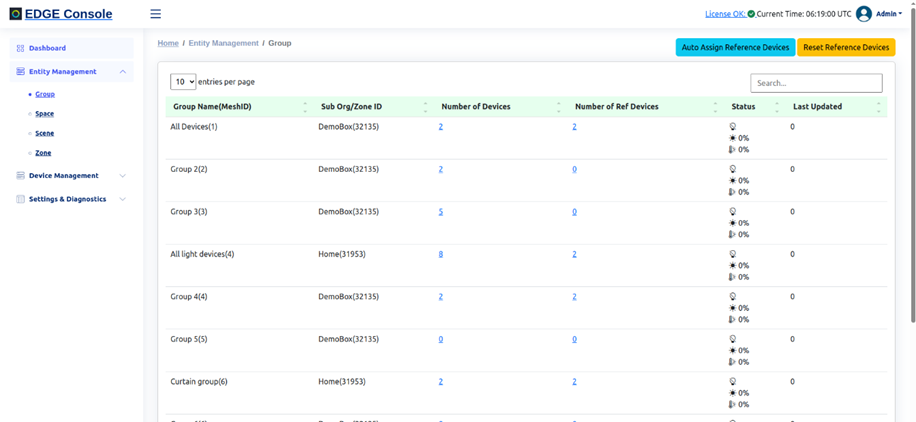Go to Zone in Entity Management
916x422 pixels.
point(43,153)
